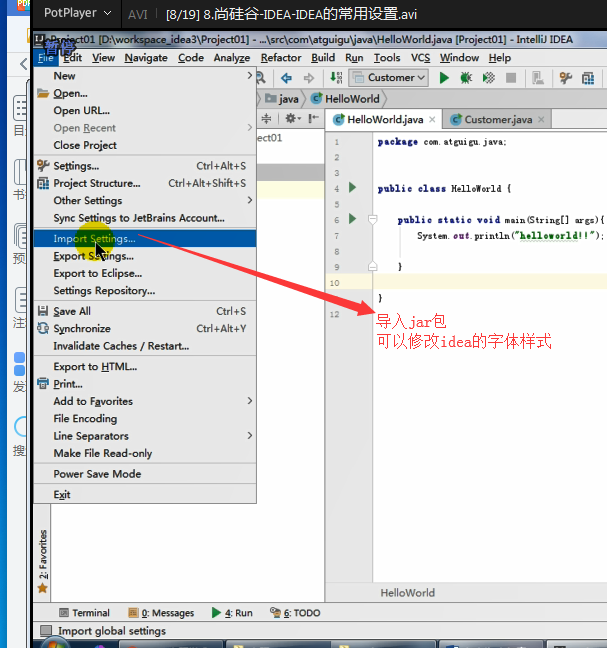Click the collapse-all icon in Project panel
607x648 pixels.
point(267,119)
